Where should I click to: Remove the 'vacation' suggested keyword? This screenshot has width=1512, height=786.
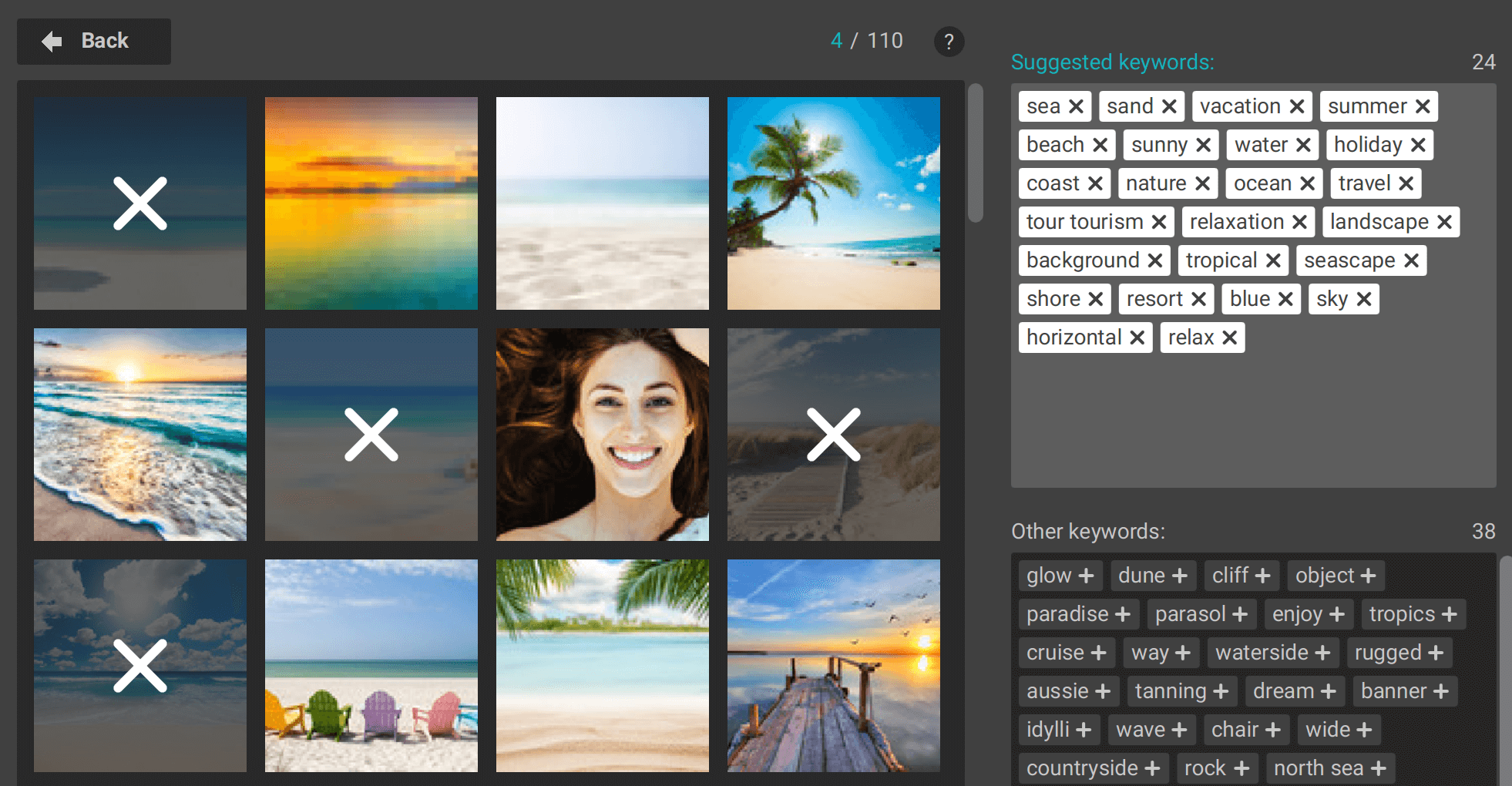[1297, 106]
